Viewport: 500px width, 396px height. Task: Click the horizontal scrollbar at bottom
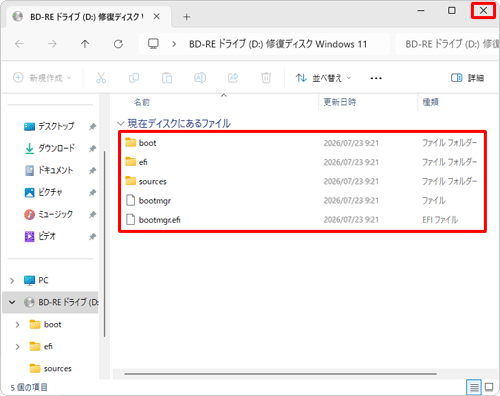280,374
